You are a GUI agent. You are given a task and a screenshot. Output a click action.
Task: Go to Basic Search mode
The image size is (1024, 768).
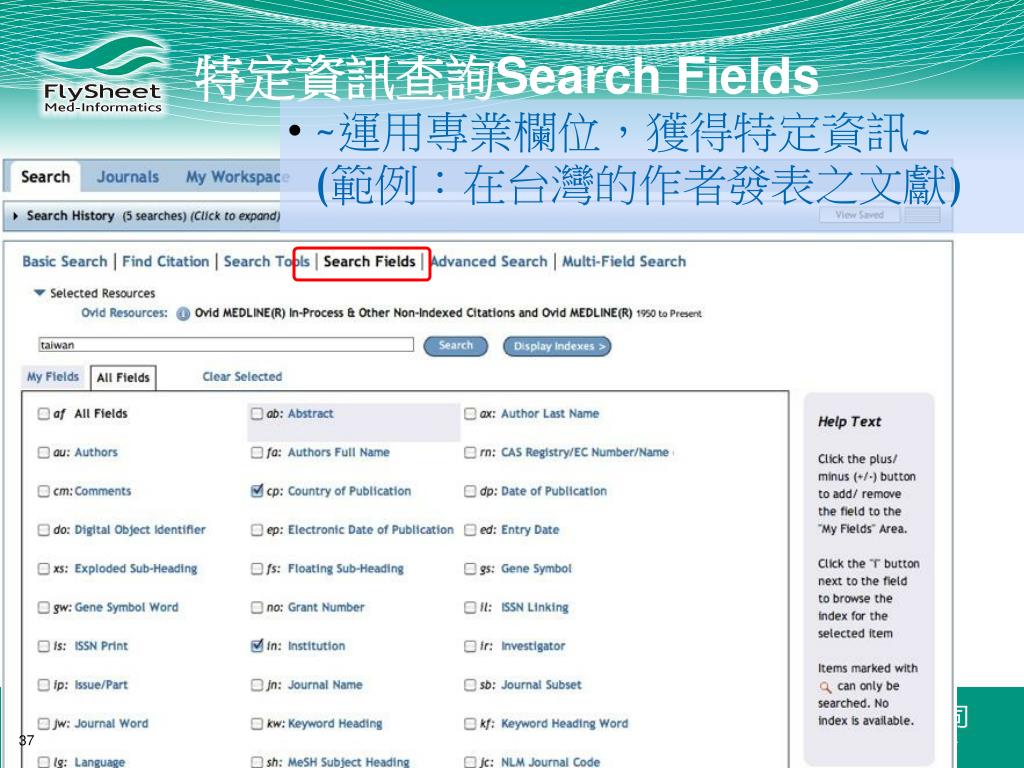tap(65, 261)
